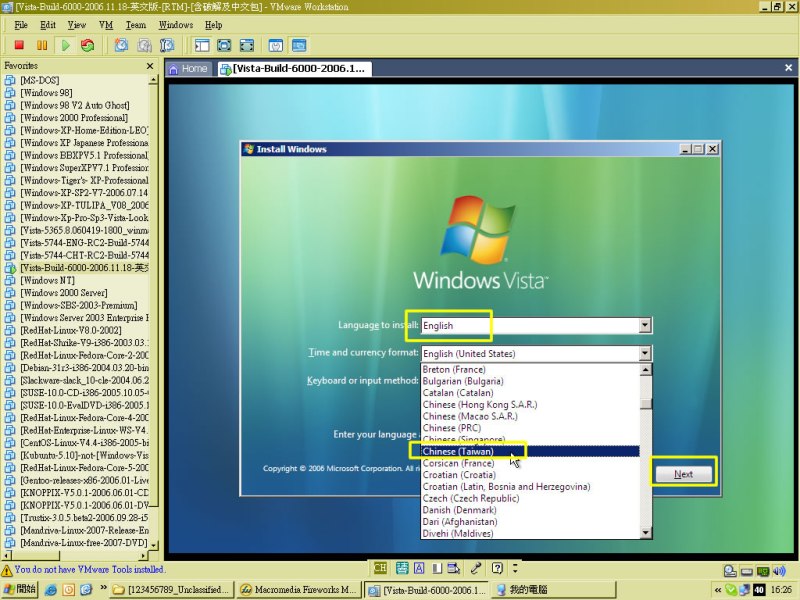Click the VMware sound status icon
Image resolution: width=800 pixels, height=600 pixels.
[779, 571]
